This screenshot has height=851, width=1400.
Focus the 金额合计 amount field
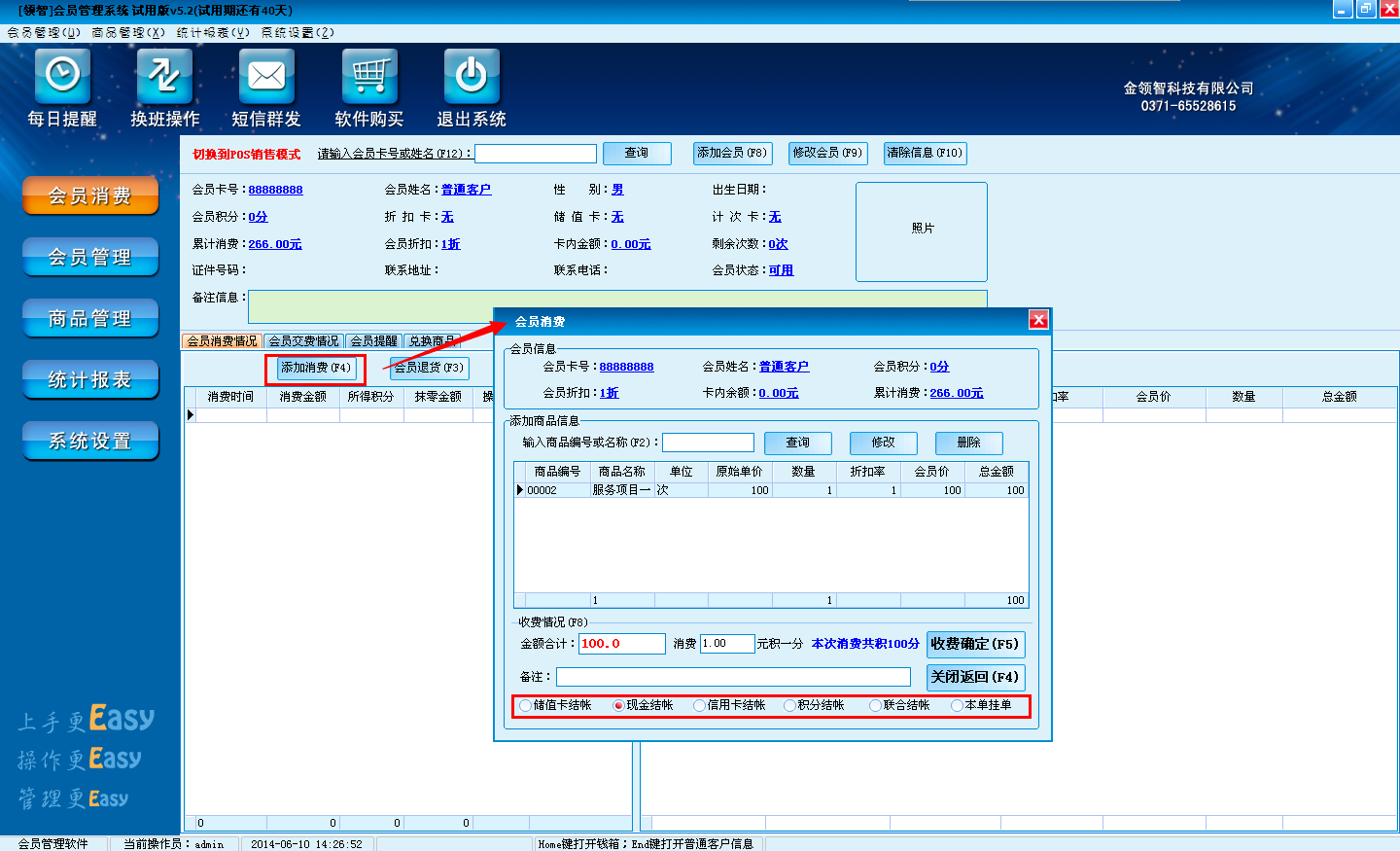coord(622,644)
